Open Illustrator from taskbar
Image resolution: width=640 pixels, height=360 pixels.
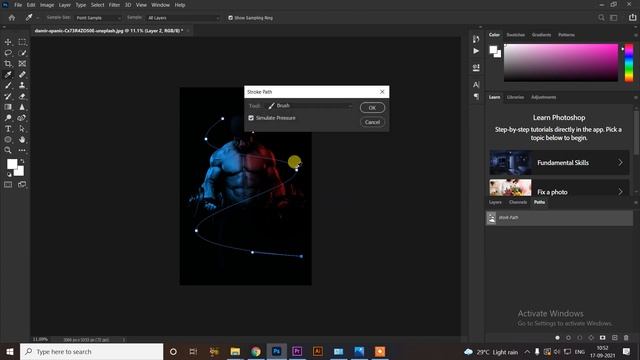[x=318, y=351]
